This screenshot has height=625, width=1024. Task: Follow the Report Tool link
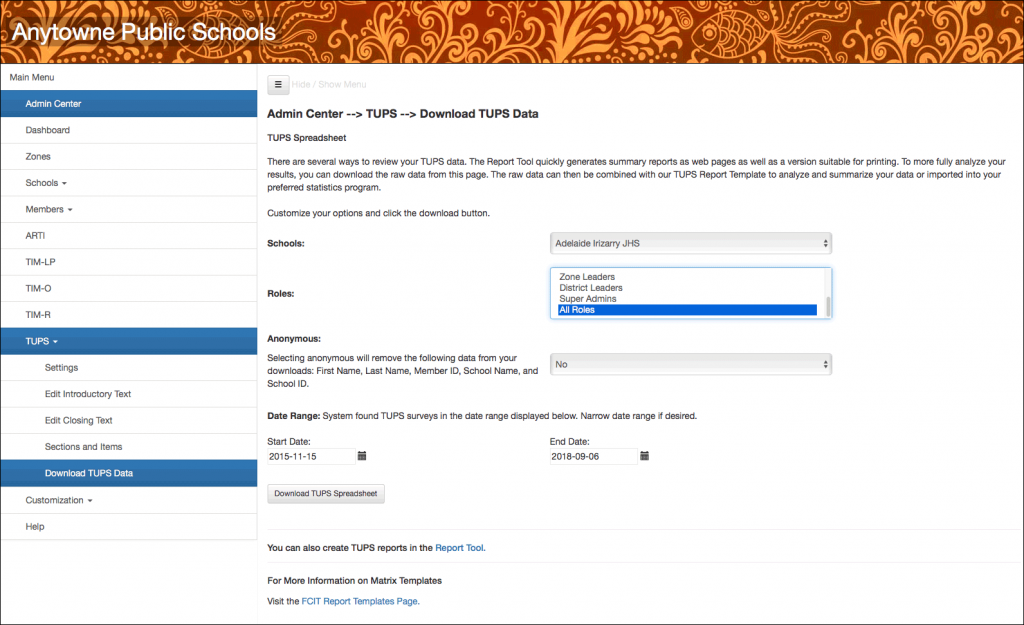(459, 548)
